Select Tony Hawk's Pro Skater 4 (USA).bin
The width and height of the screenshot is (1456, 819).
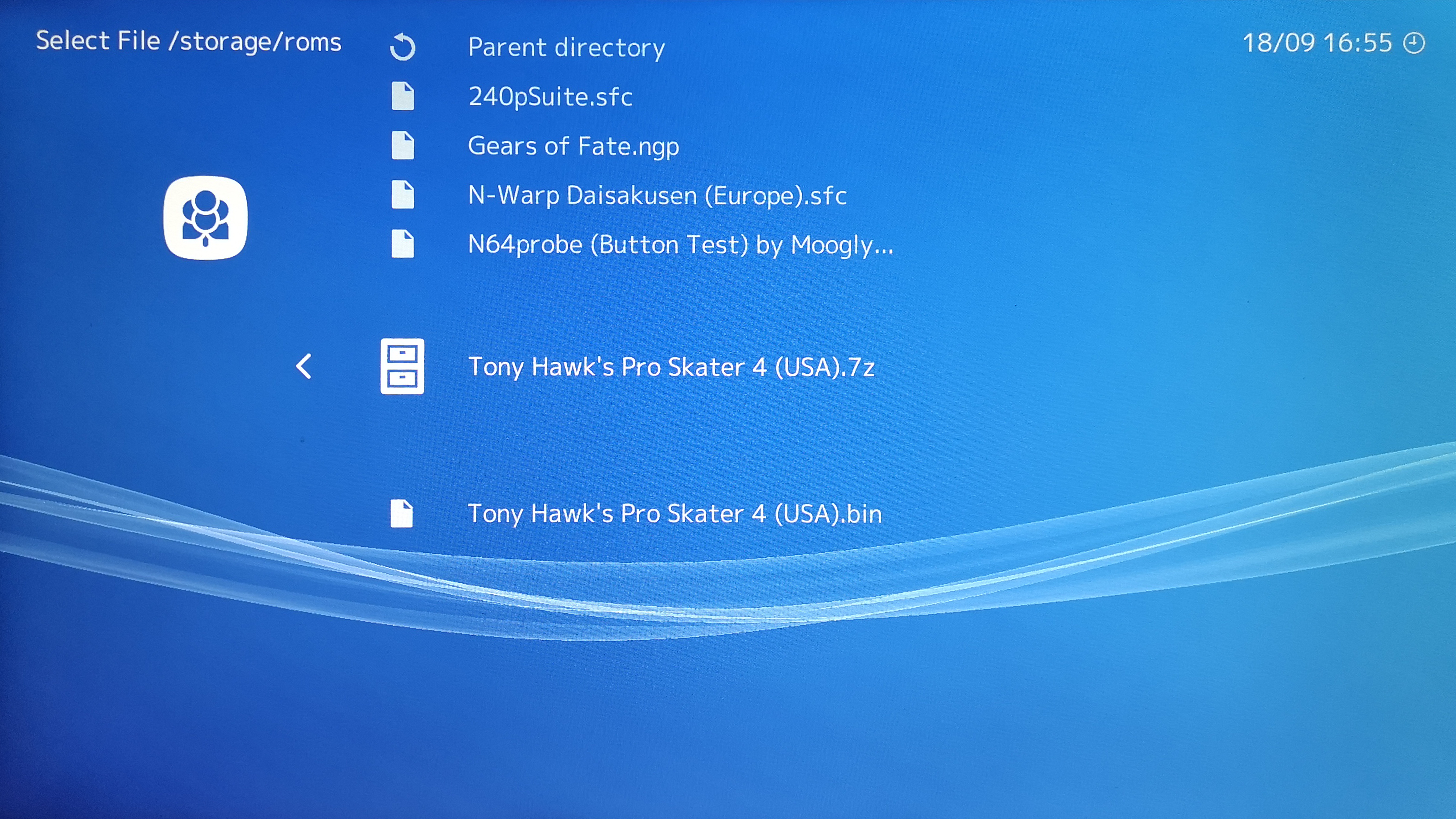674,514
